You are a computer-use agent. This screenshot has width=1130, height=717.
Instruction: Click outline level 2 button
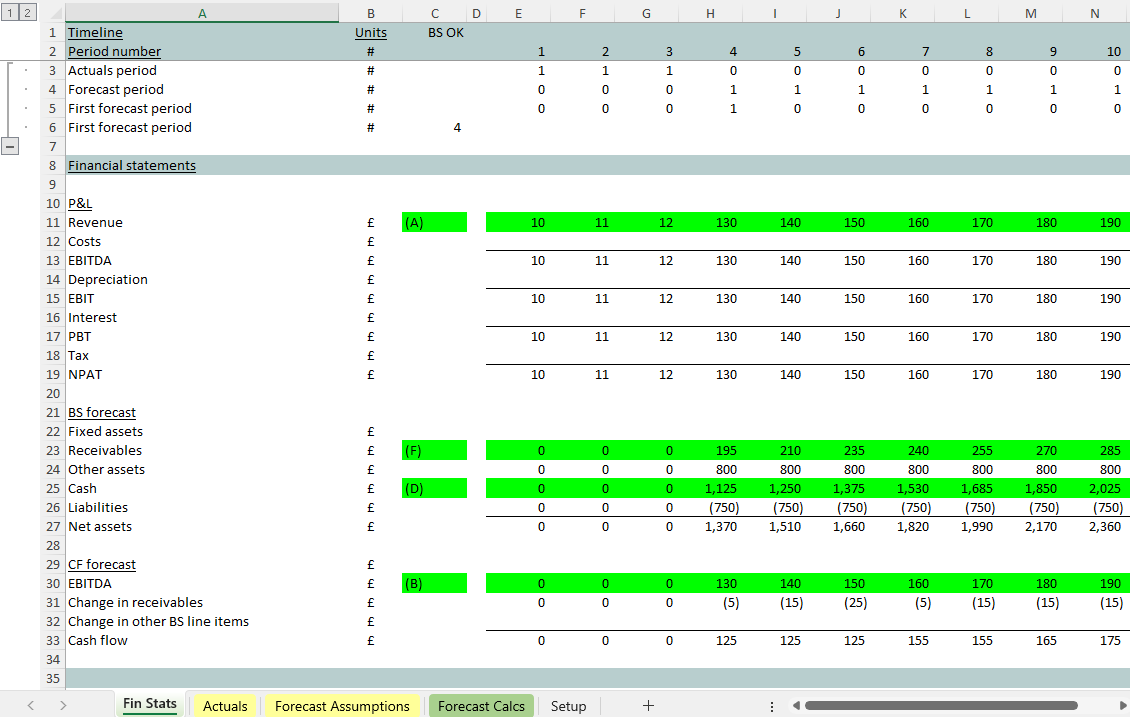click(x=28, y=12)
